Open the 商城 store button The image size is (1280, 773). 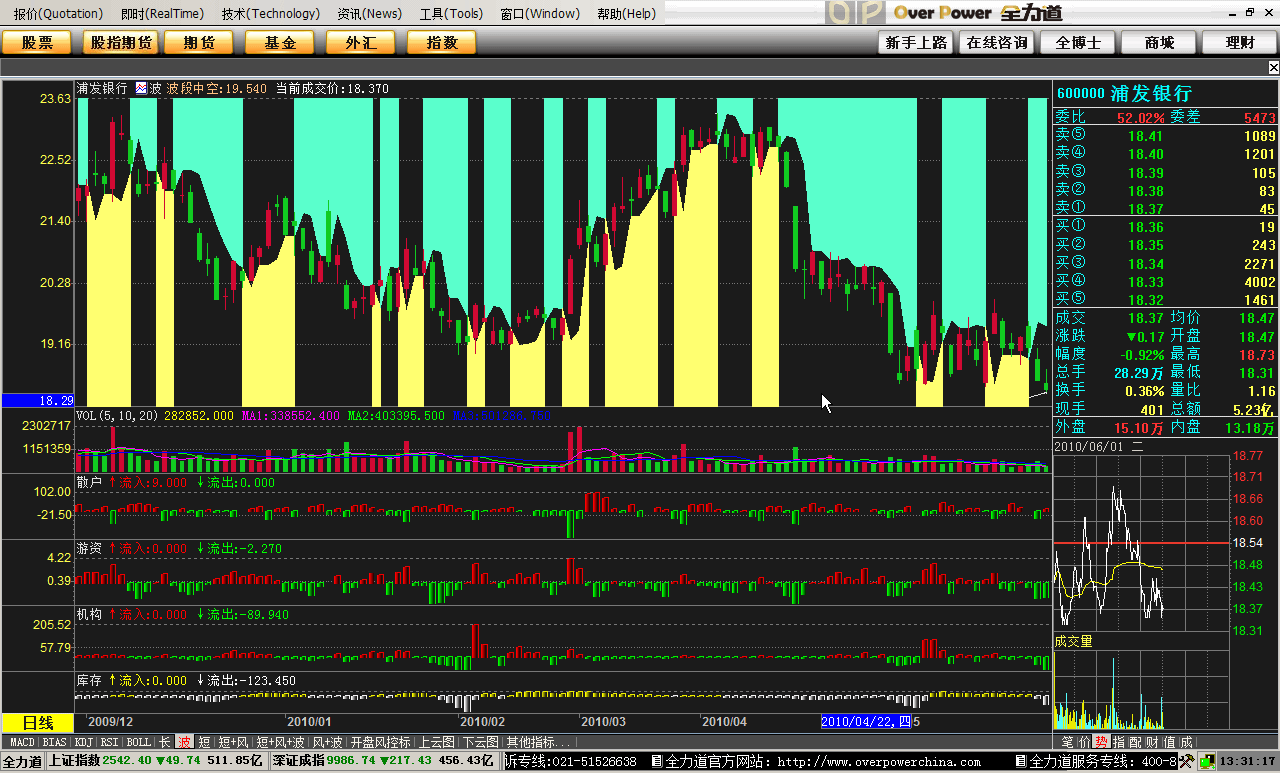click(x=1159, y=42)
